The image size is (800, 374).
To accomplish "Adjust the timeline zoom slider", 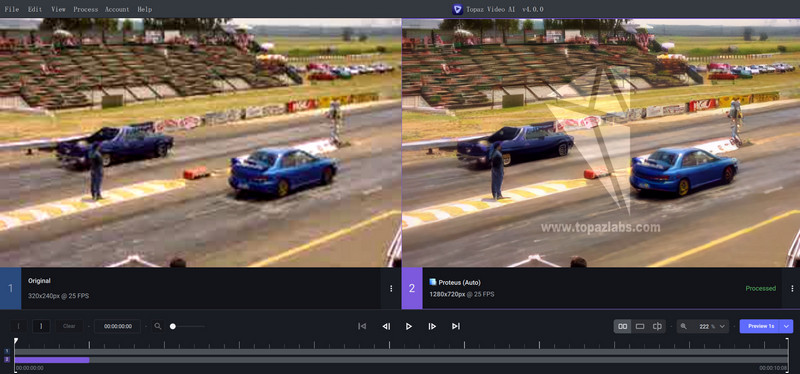I will click(x=187, y=326).
